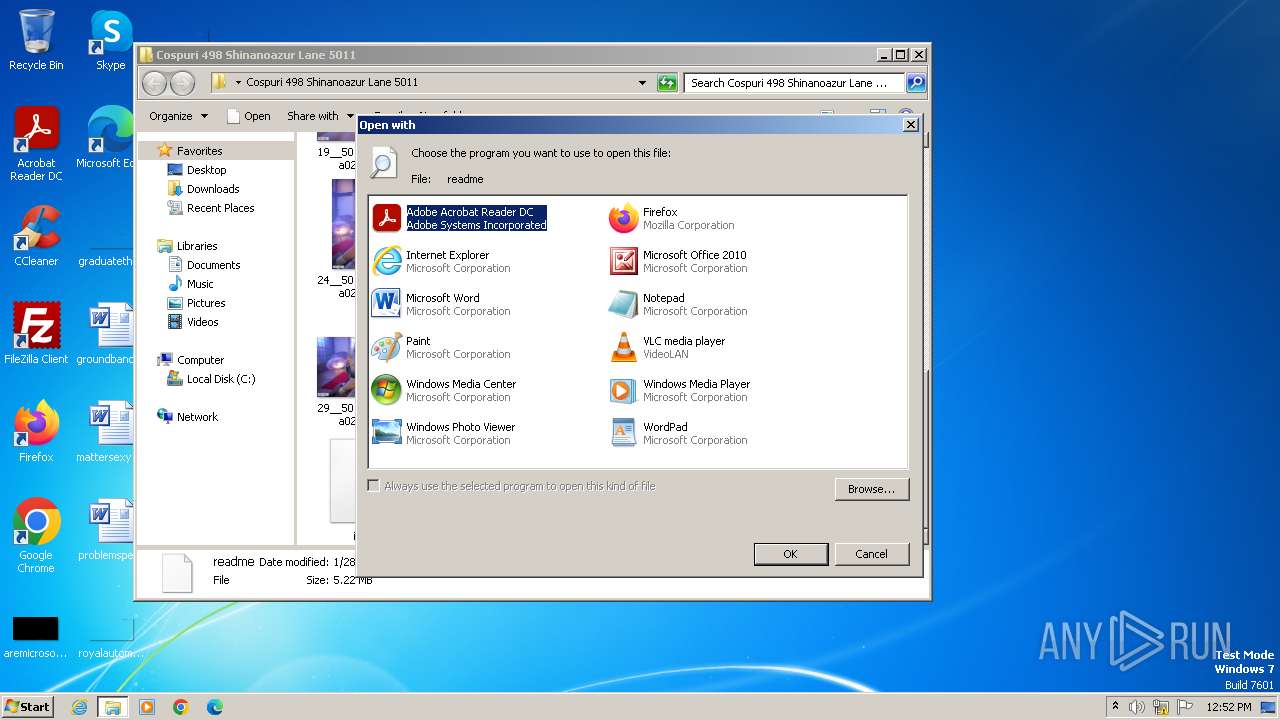Open Share with dropdown menu
The image size is (1280, 720).
pyautogui.click(x=320, y=116)
